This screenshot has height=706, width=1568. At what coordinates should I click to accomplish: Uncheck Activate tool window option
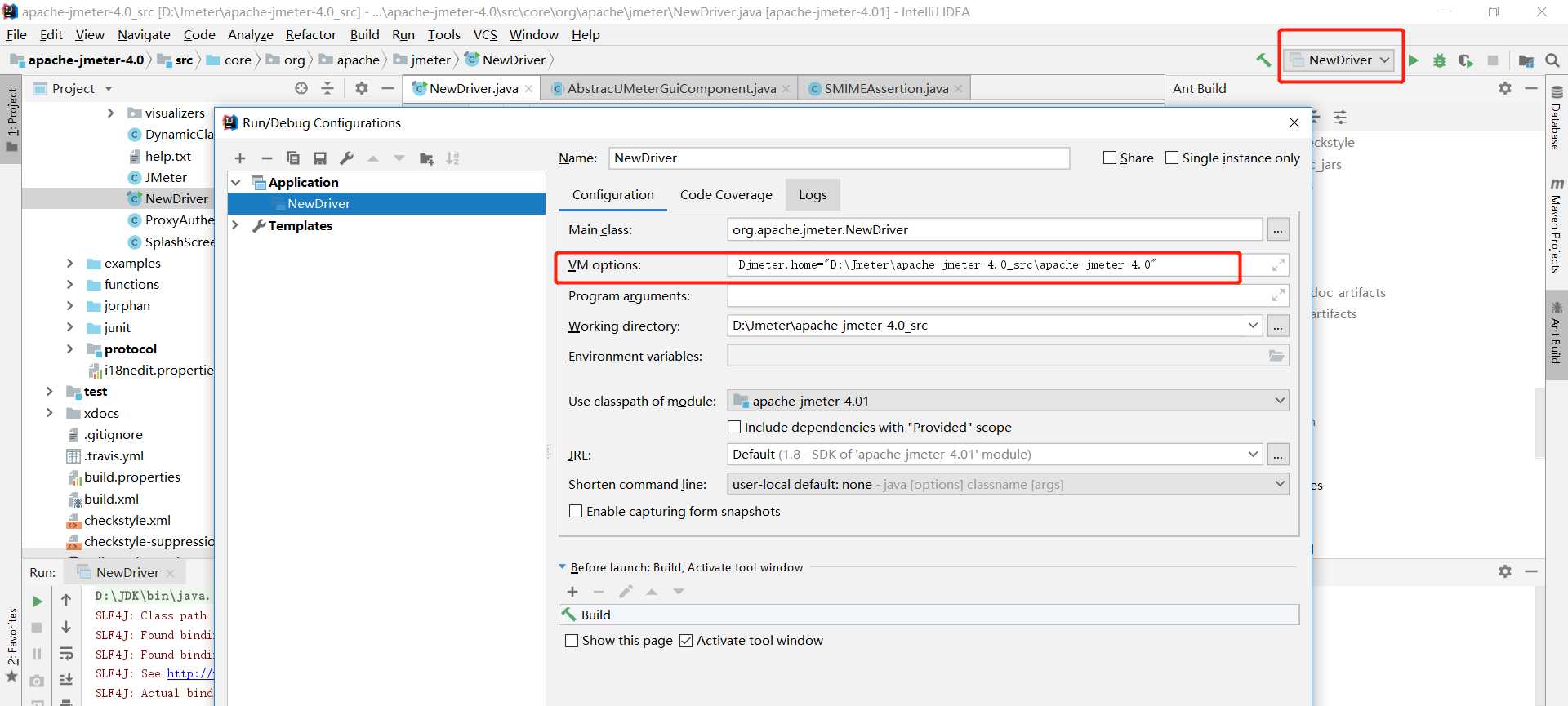coord(686,641)
